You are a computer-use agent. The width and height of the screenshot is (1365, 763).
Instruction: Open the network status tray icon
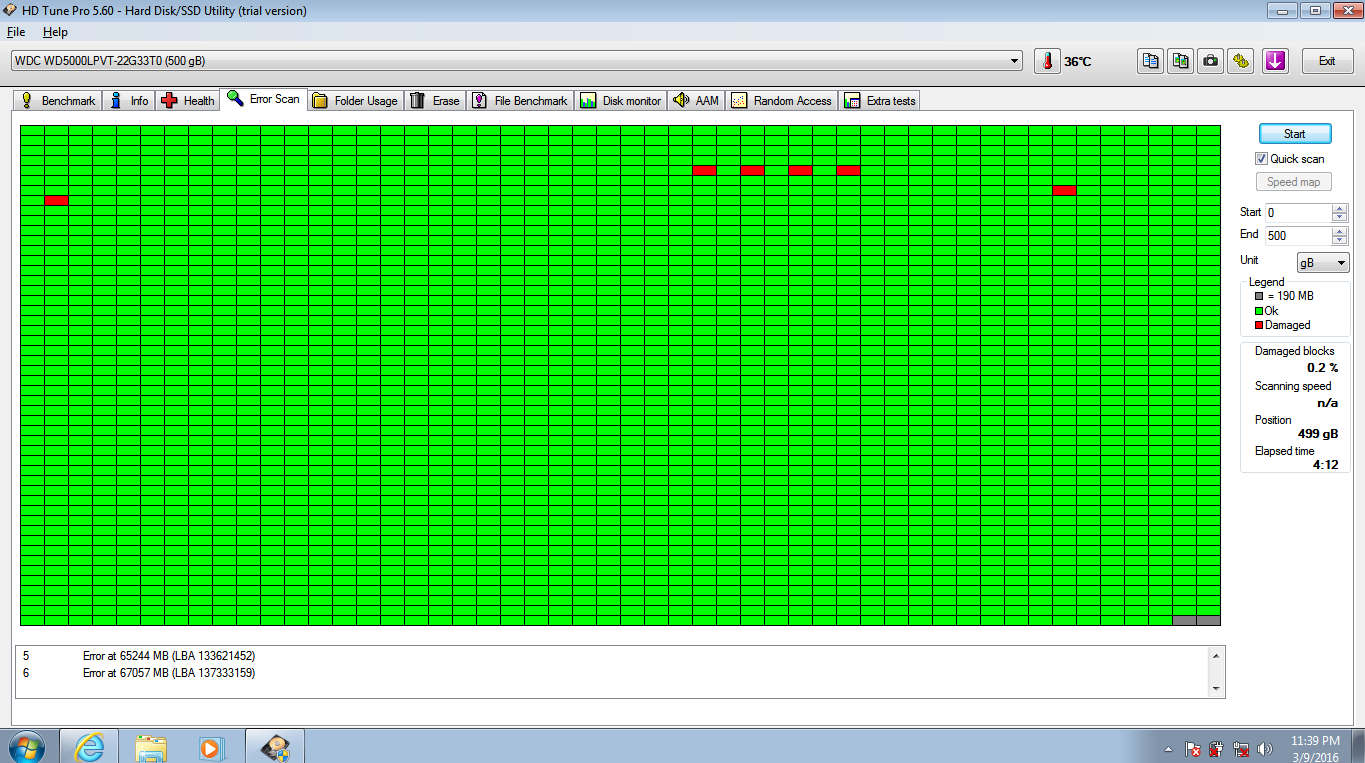[1241, 748]
